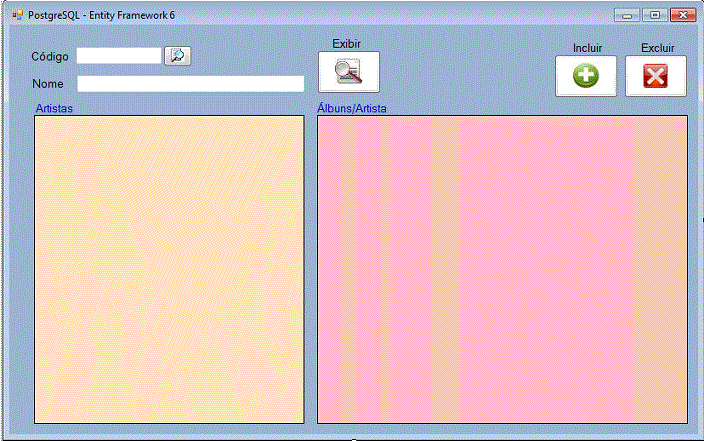Click the Nome label
Viewport: 704px width, 441px height.
[48, 84]
